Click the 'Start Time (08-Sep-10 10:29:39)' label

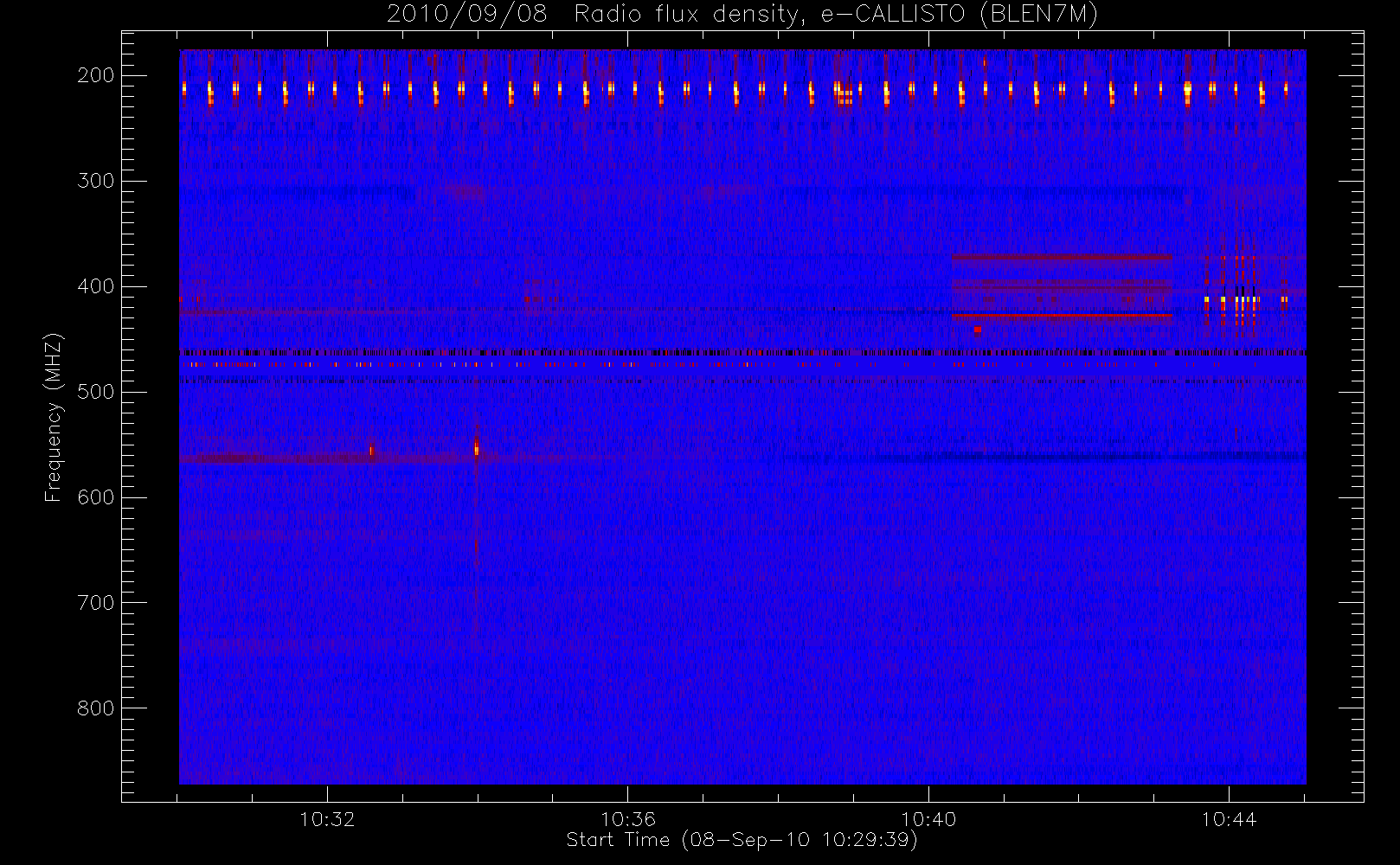click(742, 840)
